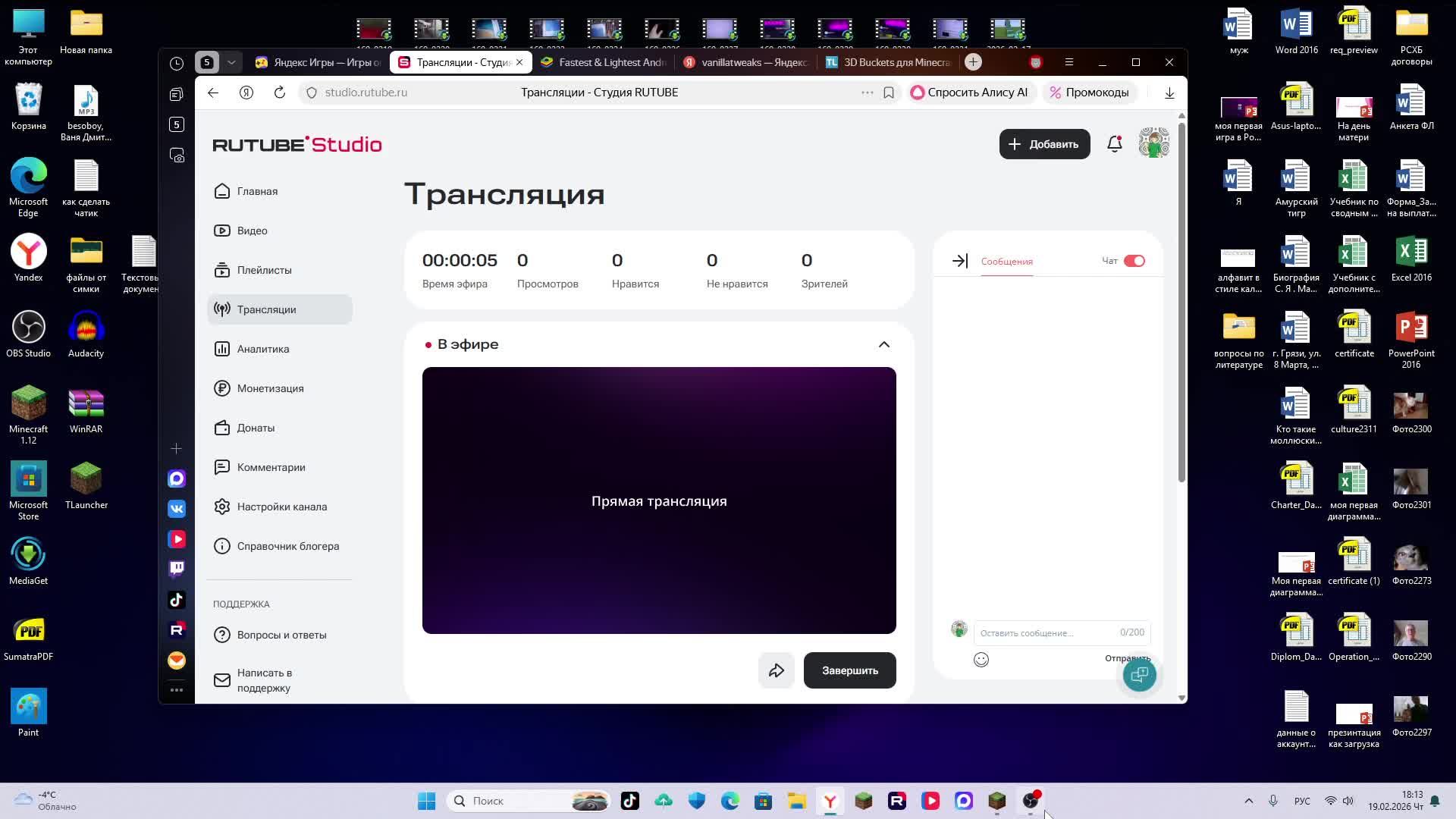Image resolution: width=1456 pixels, height=819 pixels.
Task: Click the share stream icon beside Завершить
Action: 776,670
